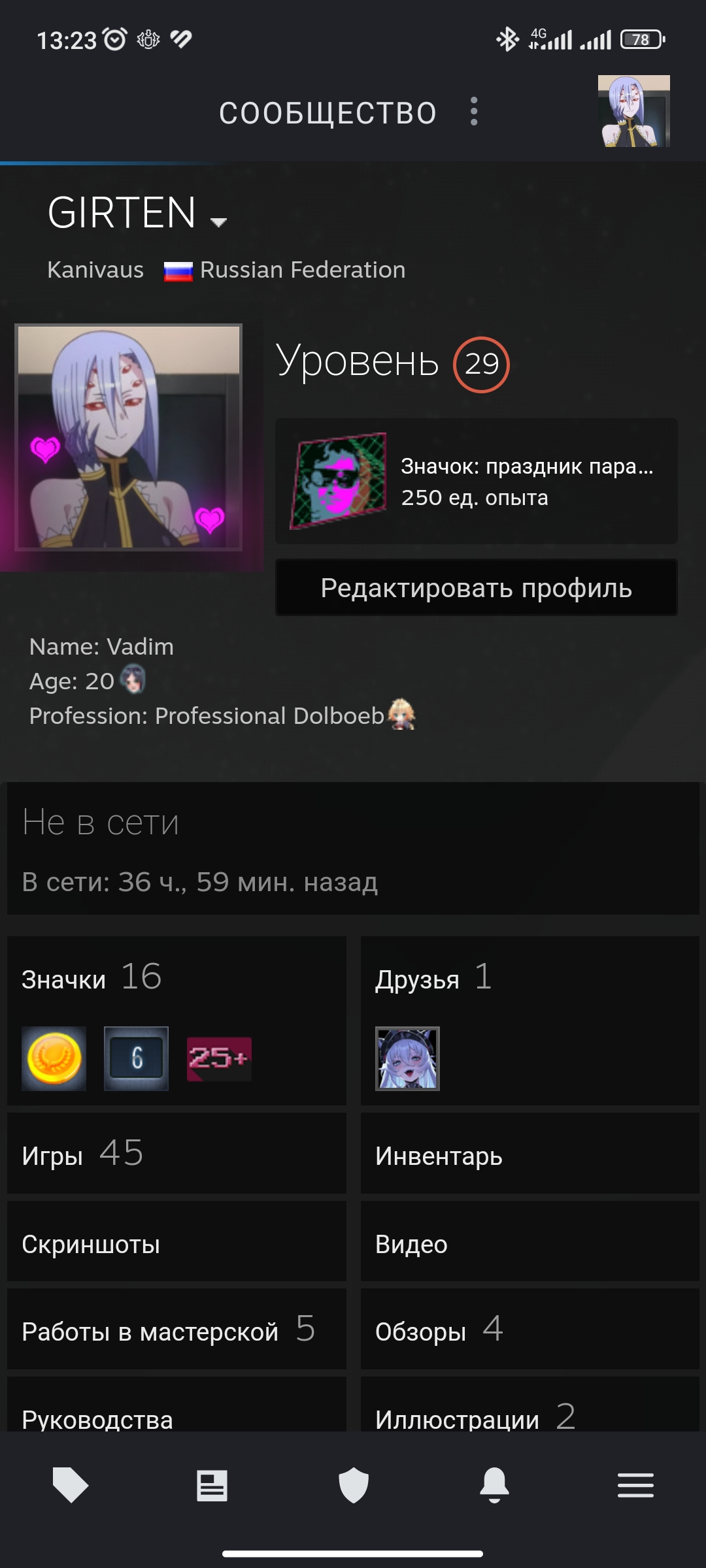
Task: Open the Store tag icon tab
Action: (71, 1485)
